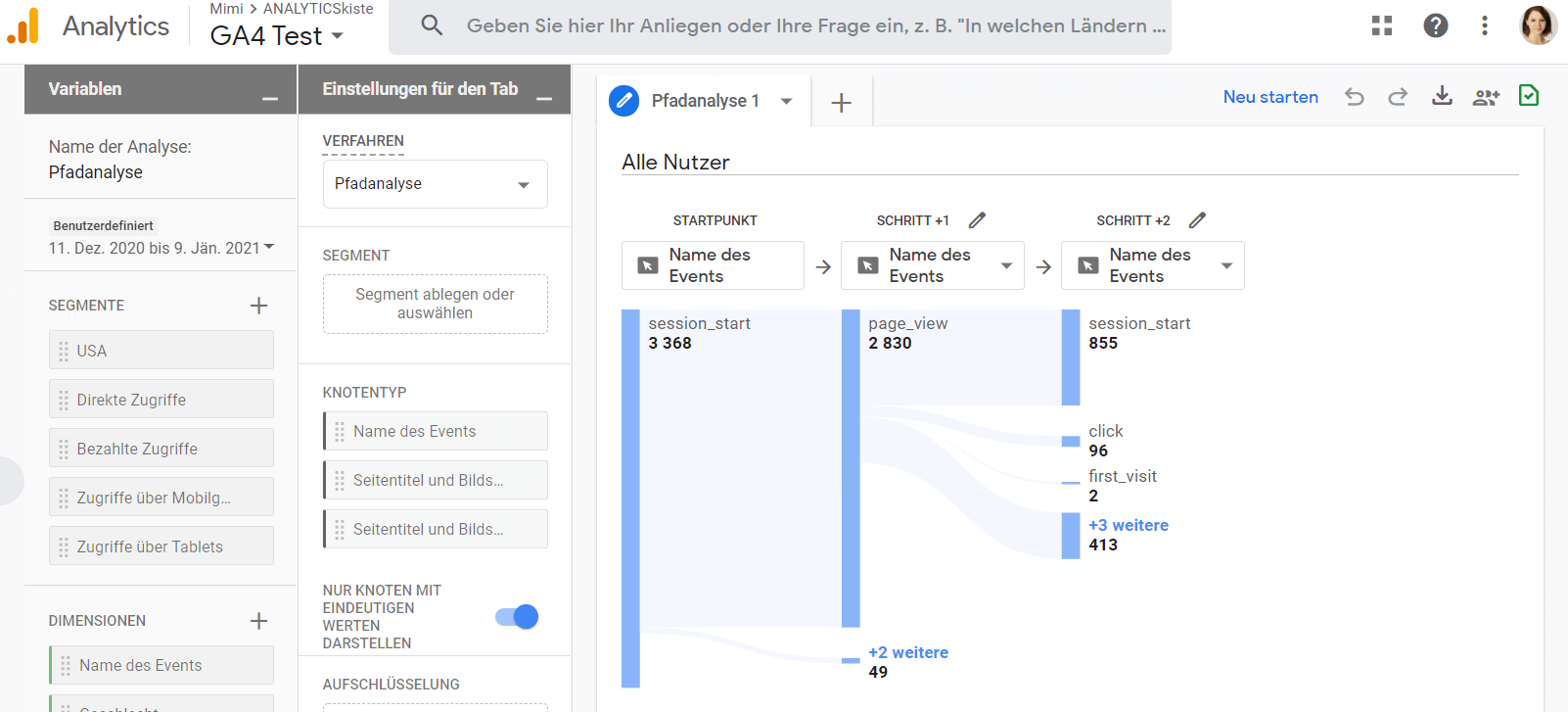
Task: Select the Name des Events node type
Action: click(x=435, y=431)
